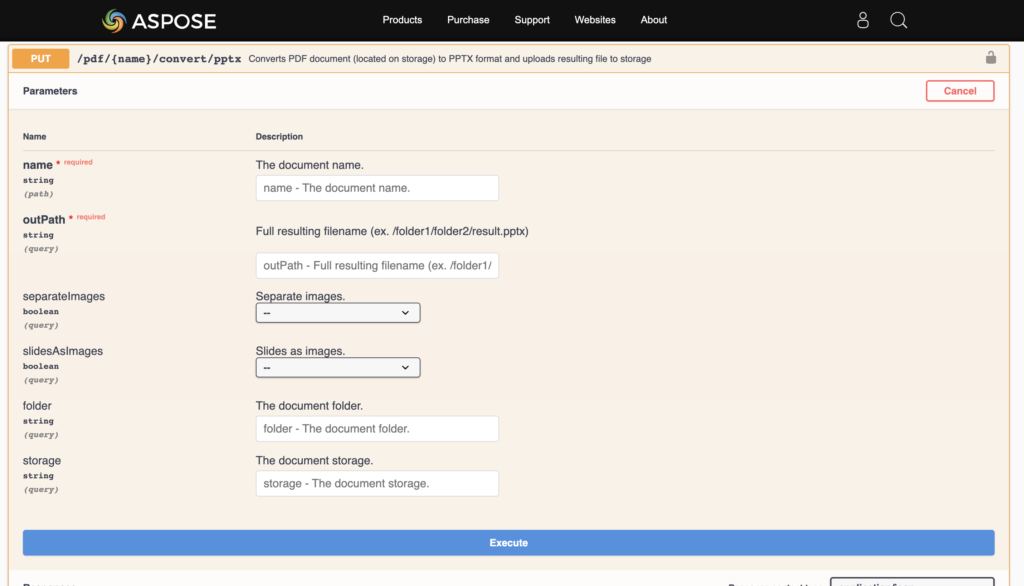Select the Support menu item
This screenshot has height=586, width=1024.
pos(532,20)
